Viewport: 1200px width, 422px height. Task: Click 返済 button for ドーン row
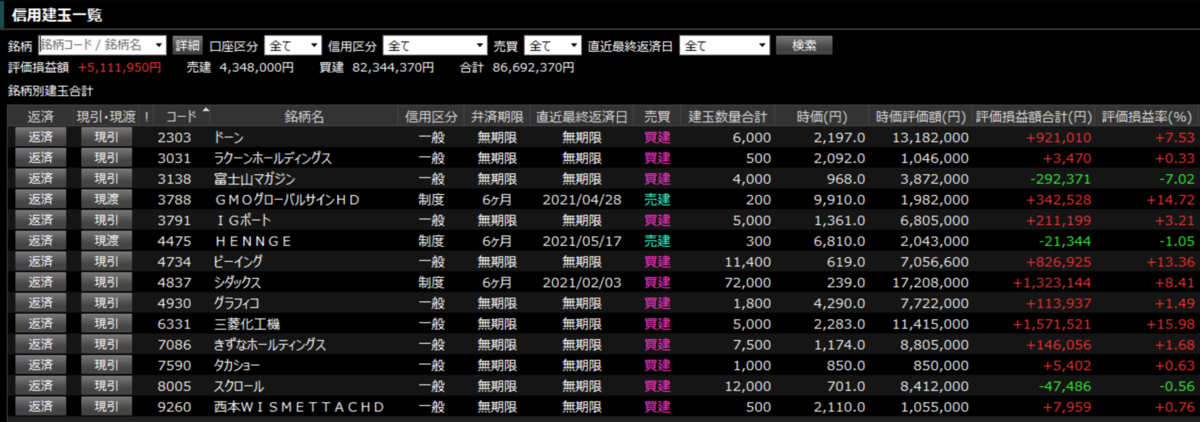[41, 137]
